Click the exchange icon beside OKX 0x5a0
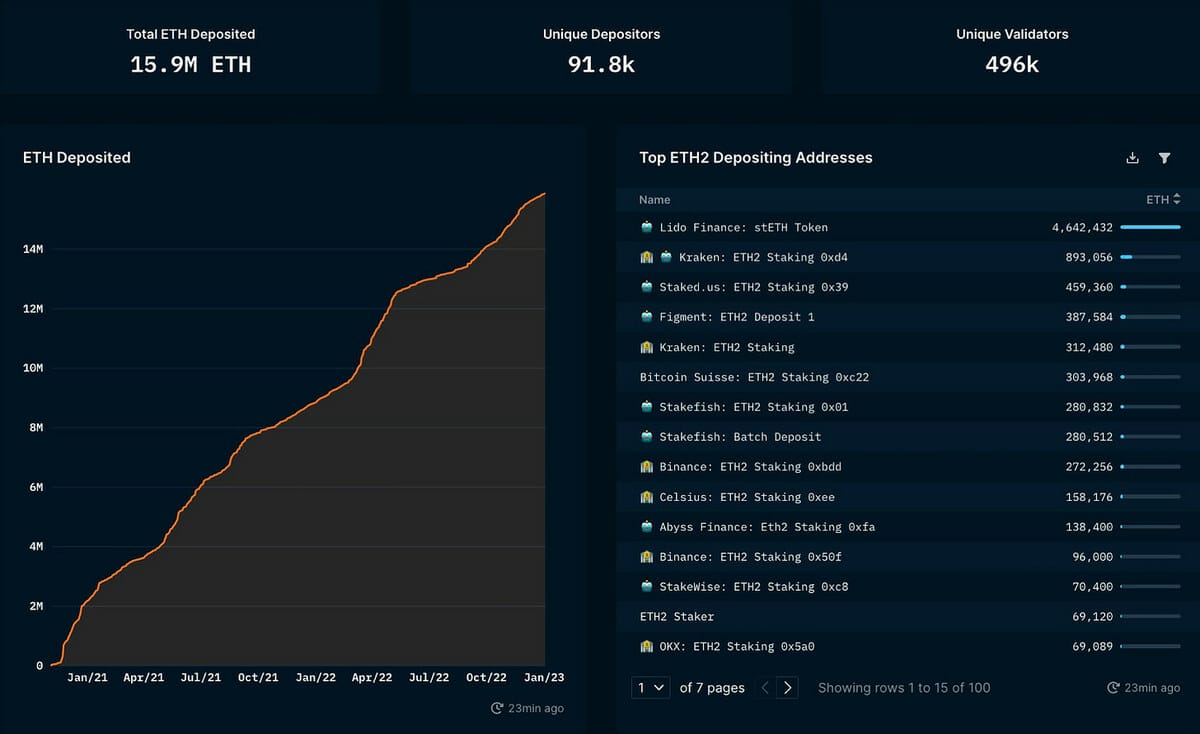Screen dimensions: 1200x734 coord(646,647)
